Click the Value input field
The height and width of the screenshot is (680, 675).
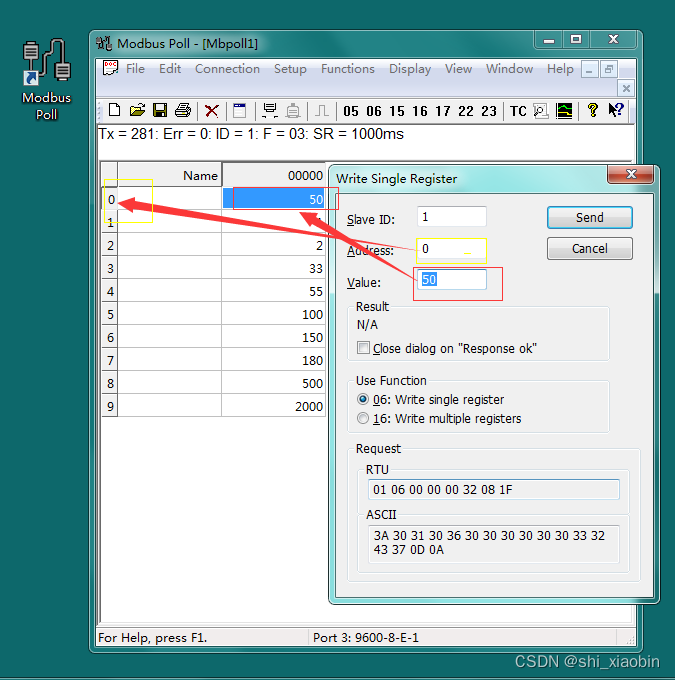[452, 280]
